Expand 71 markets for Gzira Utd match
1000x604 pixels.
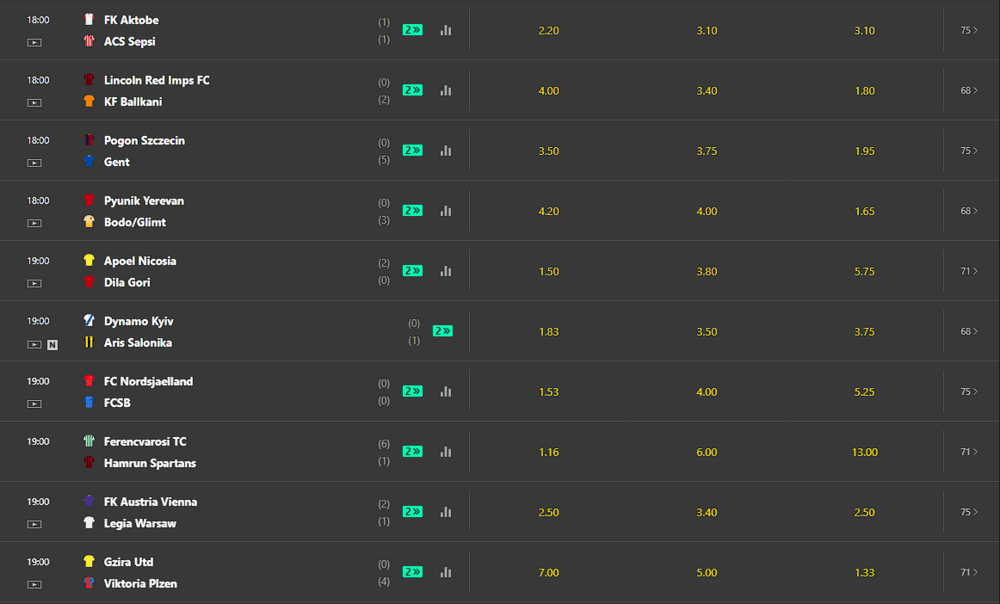click(969, 572)
